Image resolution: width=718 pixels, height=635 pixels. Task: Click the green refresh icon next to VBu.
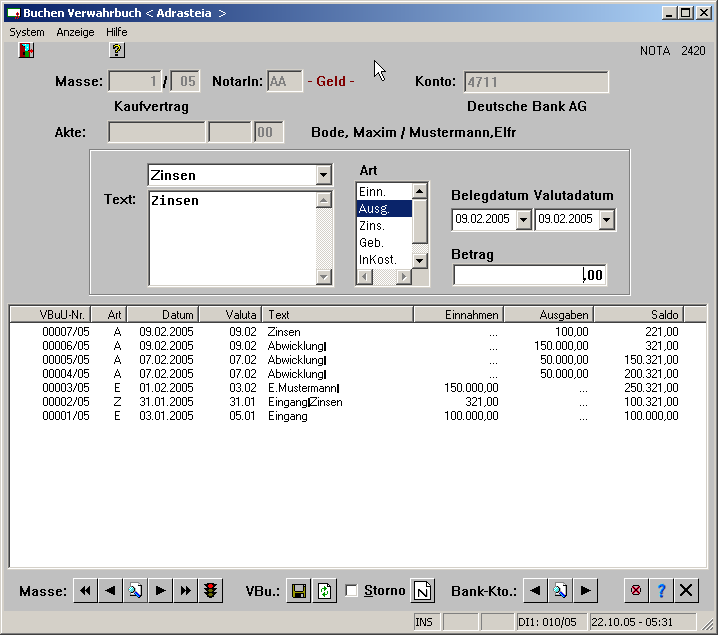point(324,591)
